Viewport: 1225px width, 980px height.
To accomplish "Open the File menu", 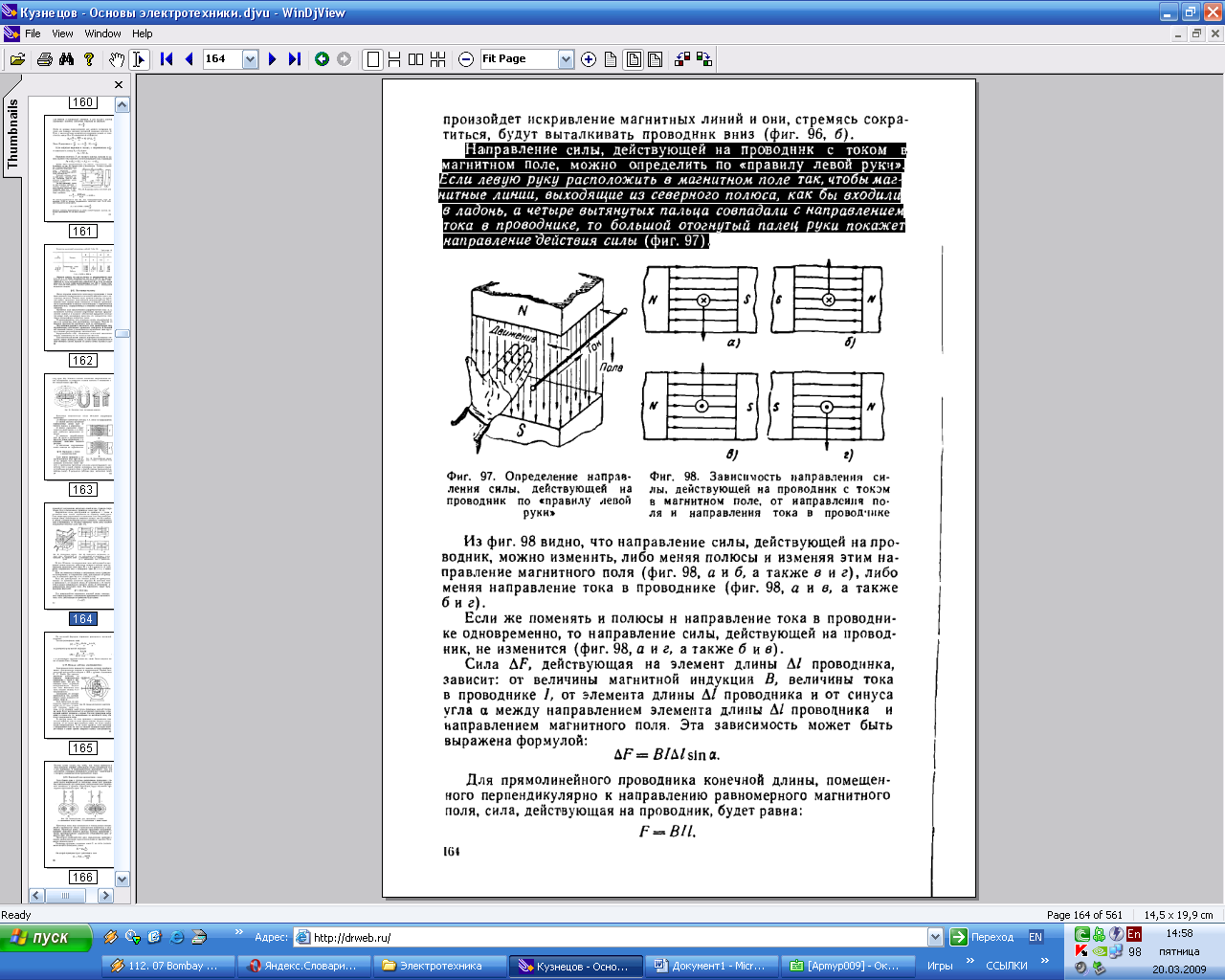I will pyautogui.click(x=33, y=33).
